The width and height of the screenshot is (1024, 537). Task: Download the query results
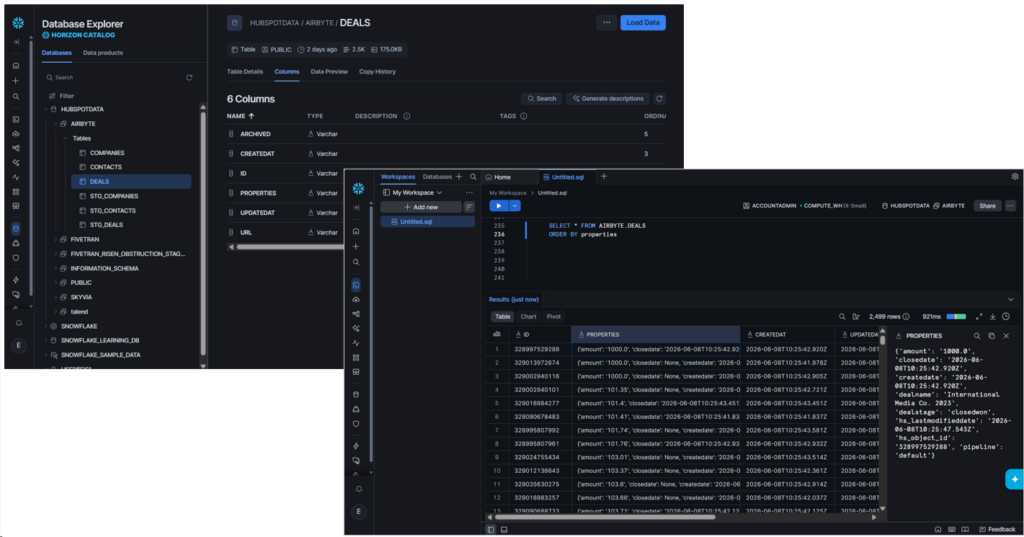point(993,317)
